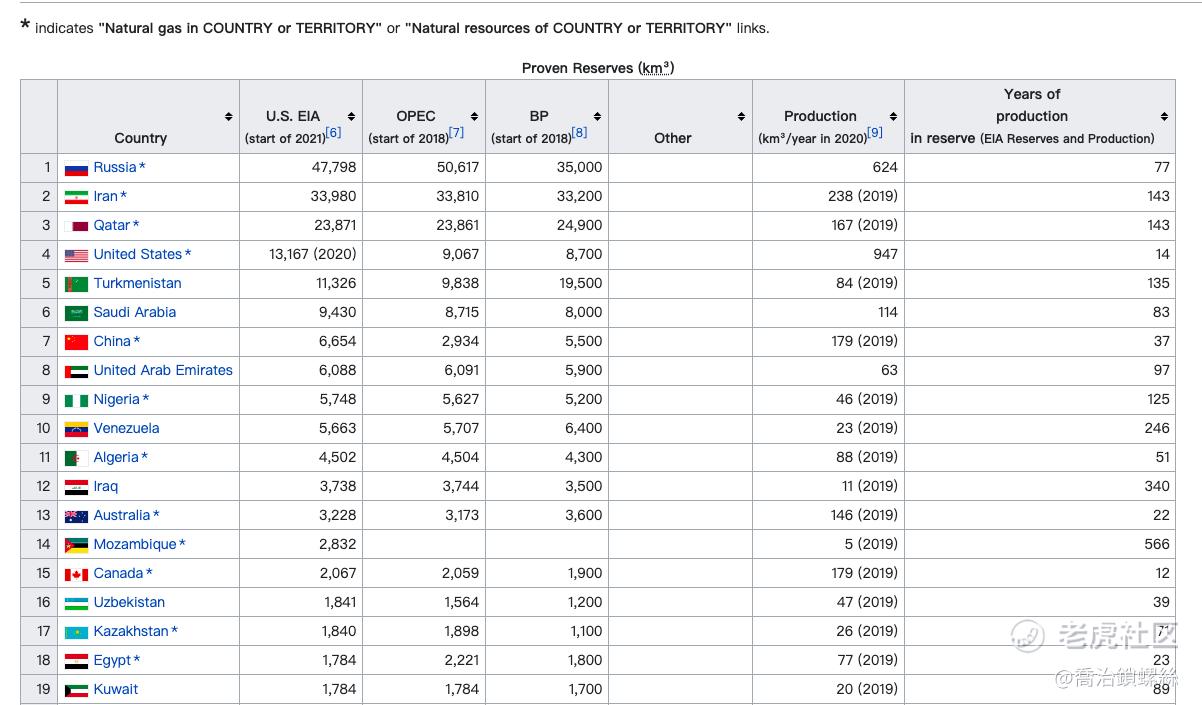1202x705 pixels.
Task: Open reference [6] in U.S. EIA header
Action: coord(333,133)
